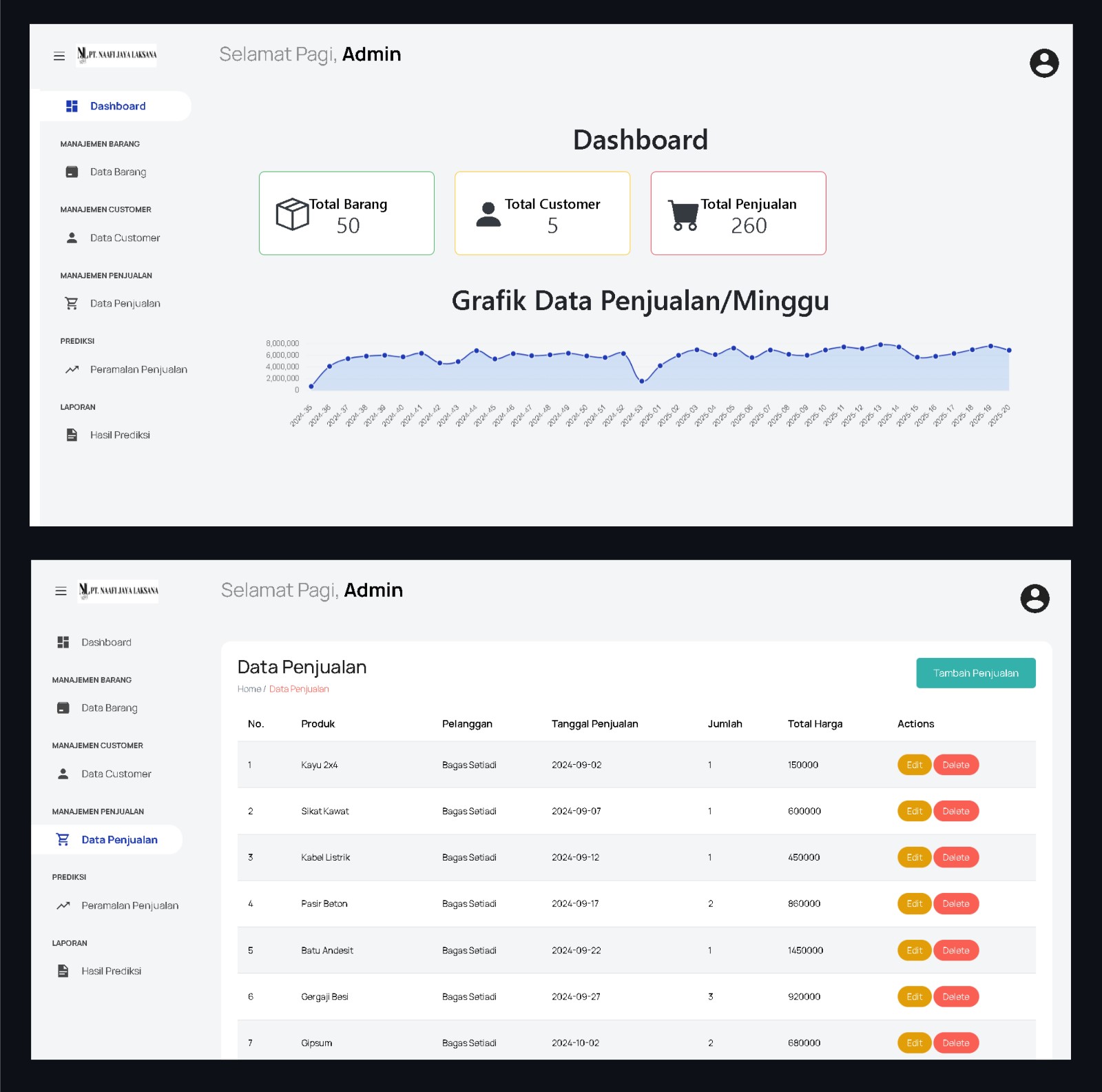Open Peramalan Penjualan in the top sidebar

click(x=138, y=369)
